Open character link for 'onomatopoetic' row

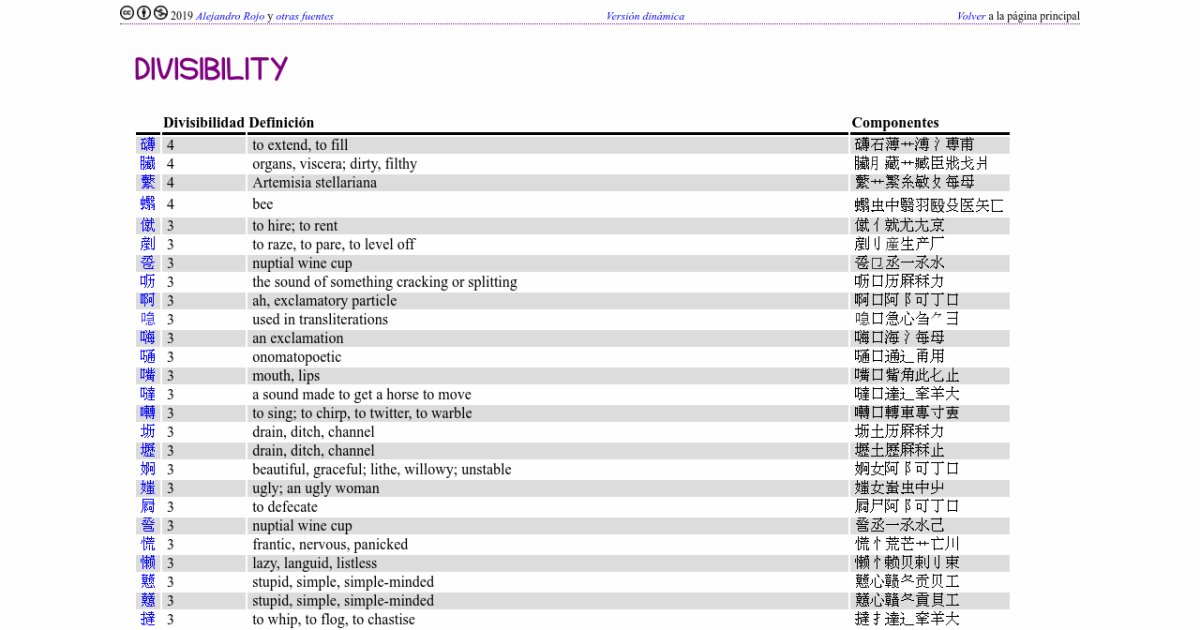coord(148,357)
